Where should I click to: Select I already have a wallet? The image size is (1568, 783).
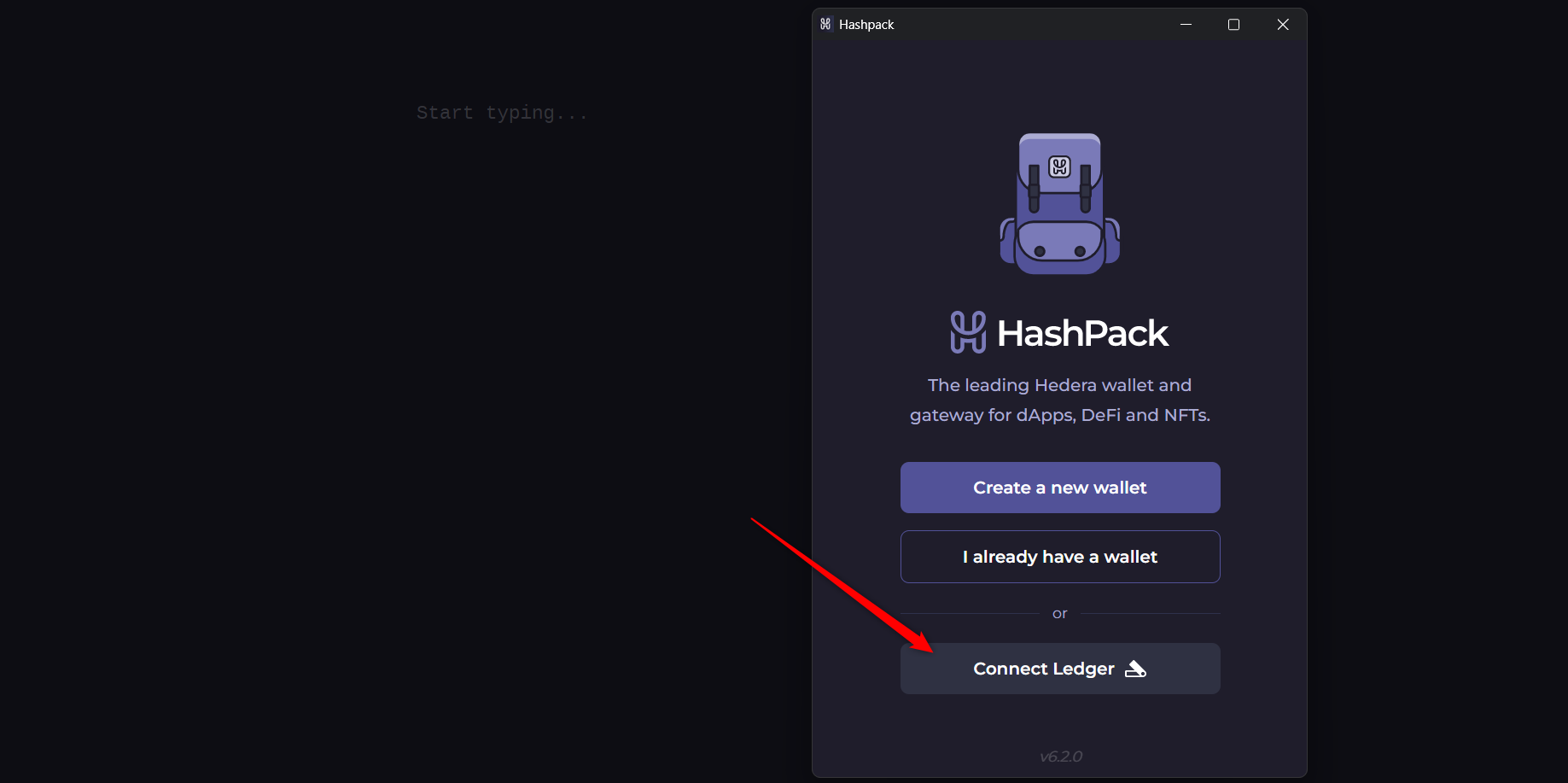(x=1060, y=557)
